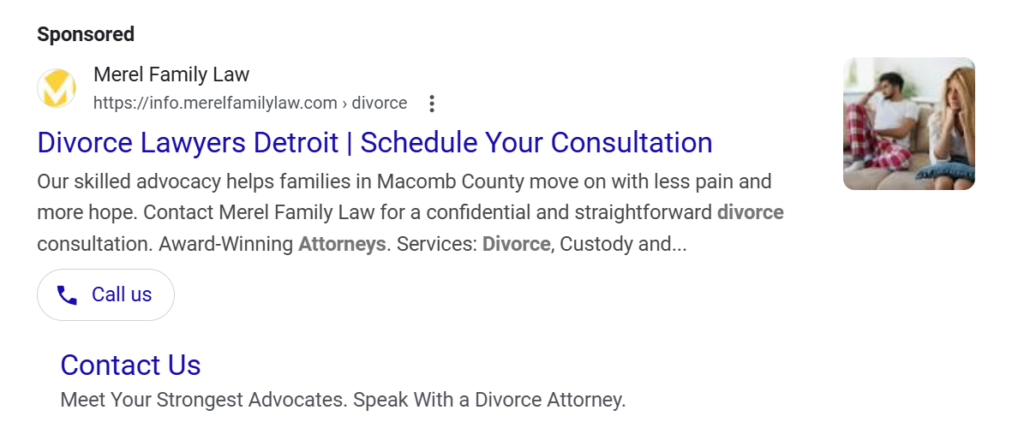Click the bold "Divorce" after "Services:"
Image resolution: width=1024 pixels, height=422 pixels.
click(x=516, y=244)
